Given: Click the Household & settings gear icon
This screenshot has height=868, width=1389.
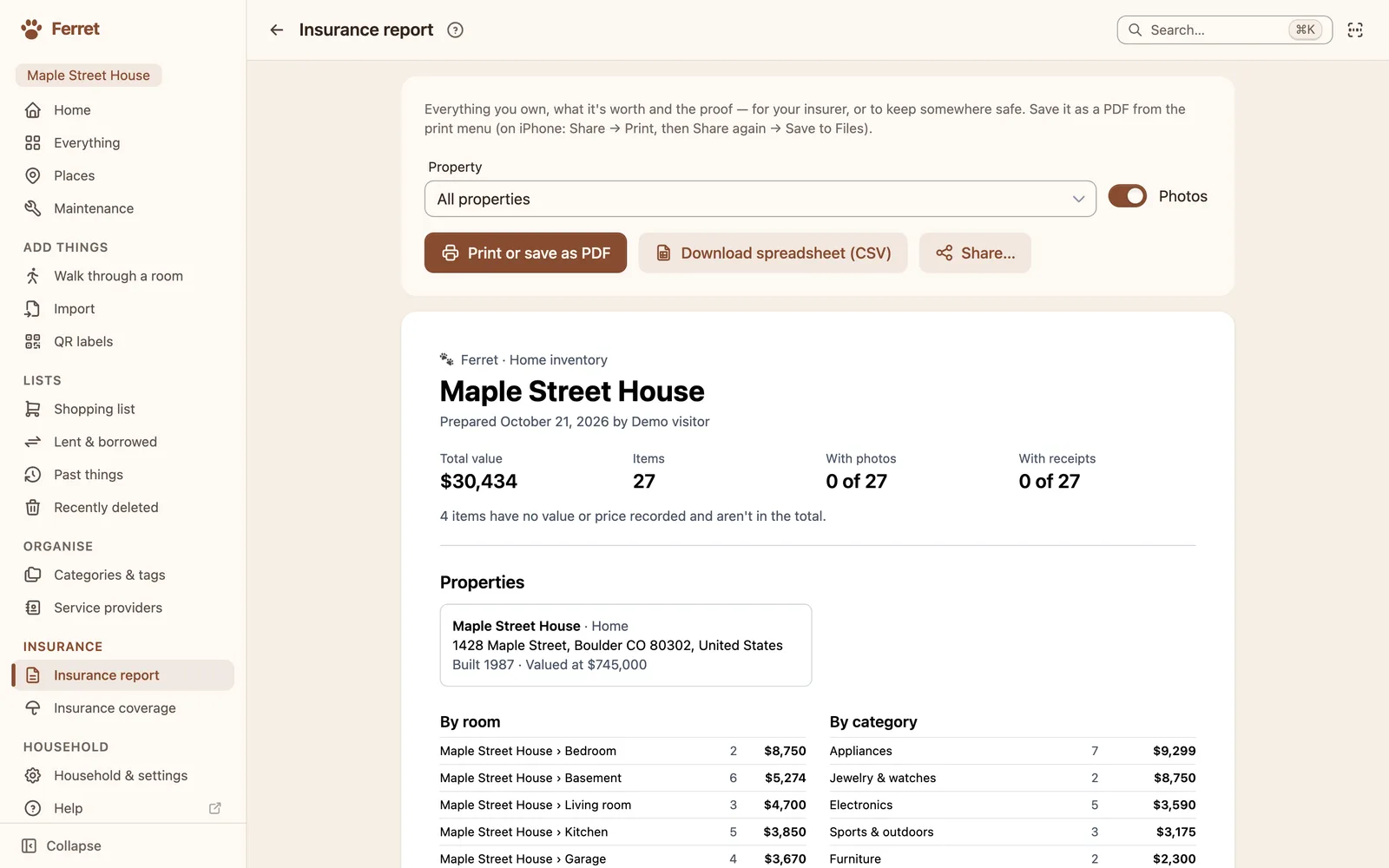Looking at the screenshot, I should click(x=33, y=775).
